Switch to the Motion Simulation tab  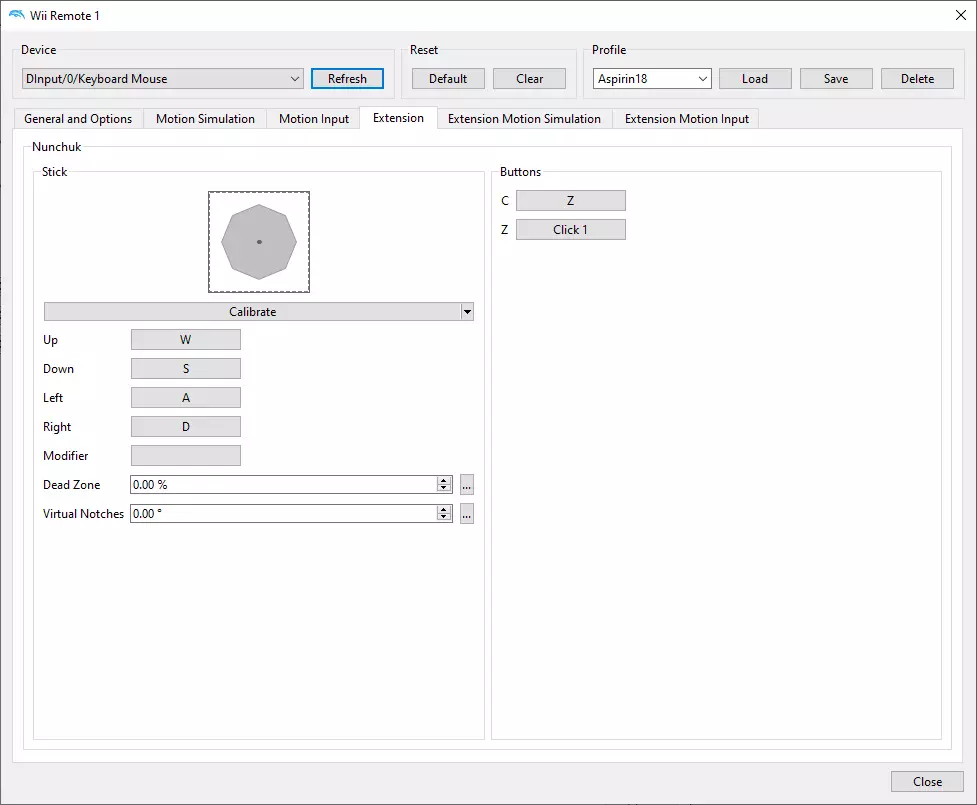click(205, 119)
